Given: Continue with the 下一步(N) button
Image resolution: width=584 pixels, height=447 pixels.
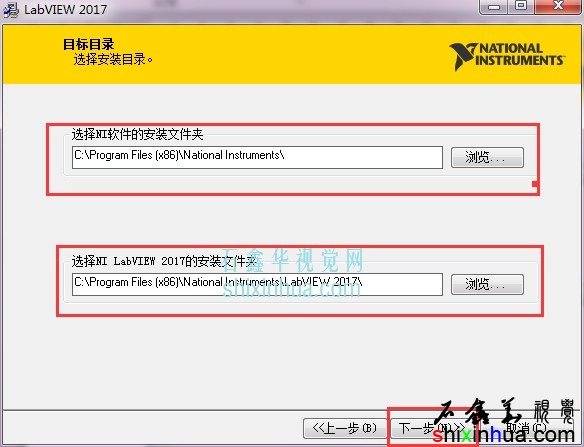Looking at the screenshot, I should pos(432,428).
